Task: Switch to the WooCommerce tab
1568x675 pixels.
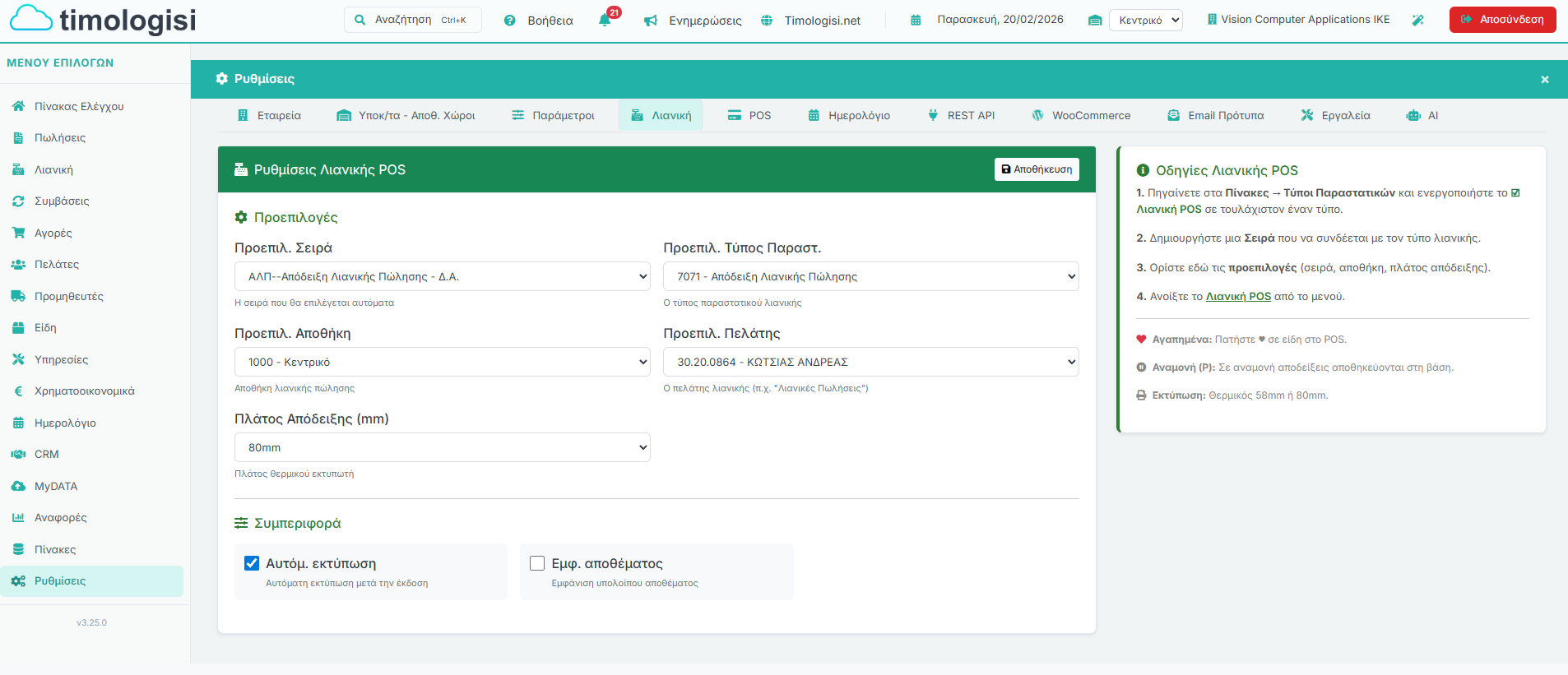Action: pyautogui.click(x=1081, y=115)
